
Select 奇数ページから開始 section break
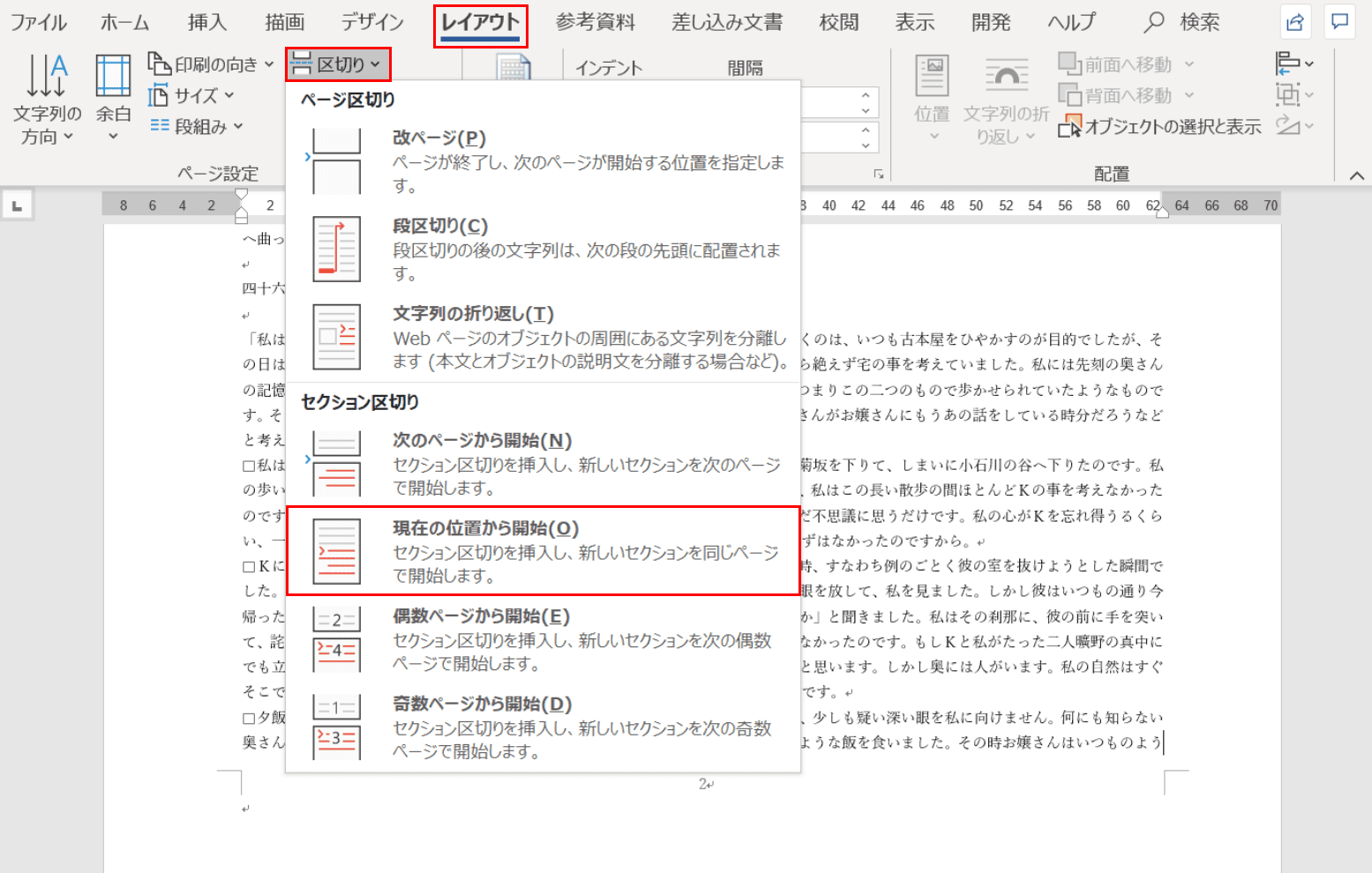pyautogui.click(x=543, y=727)
